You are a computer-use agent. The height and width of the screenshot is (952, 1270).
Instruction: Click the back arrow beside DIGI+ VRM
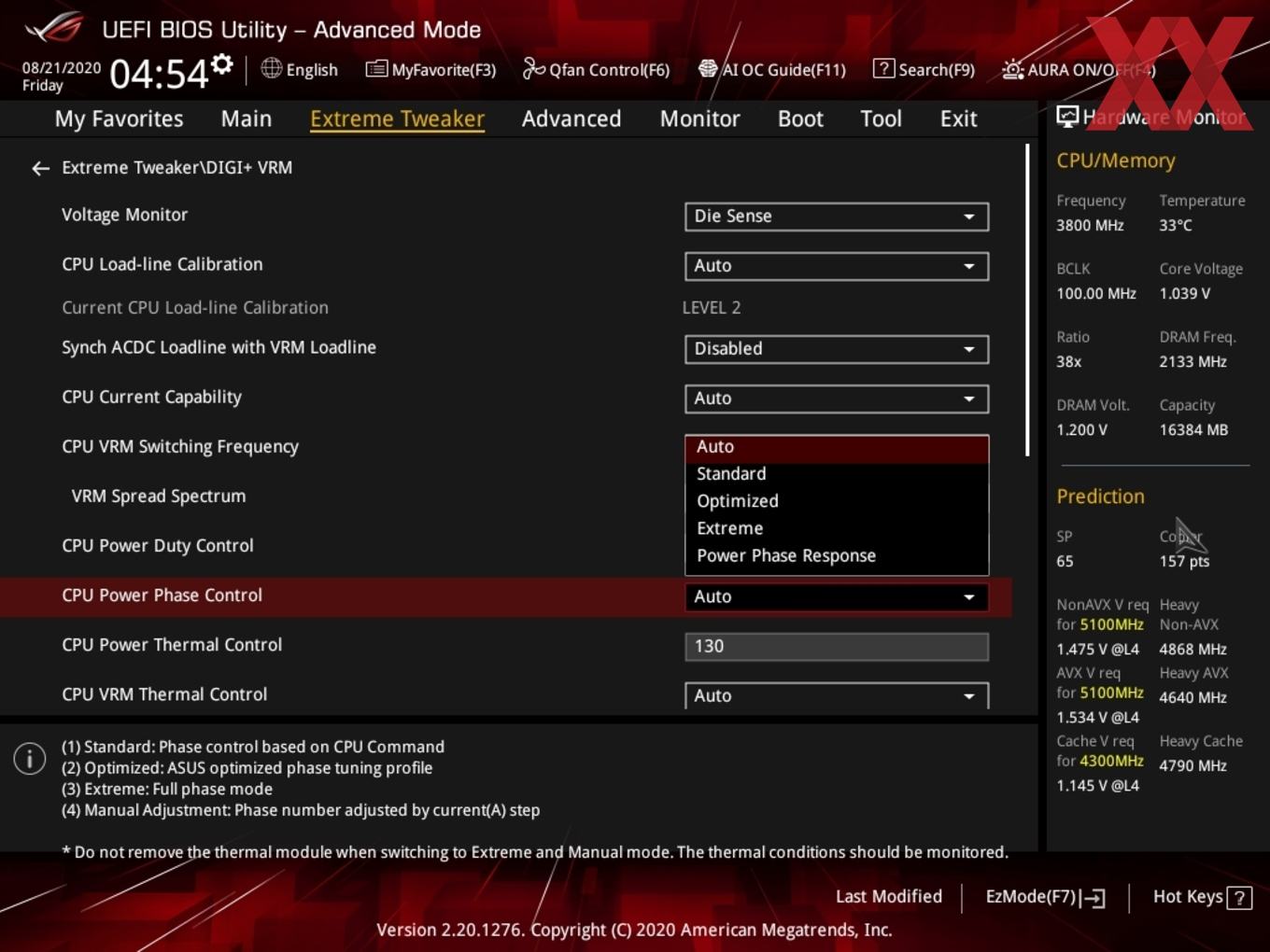pyautogui.click(x=40, y=168)
